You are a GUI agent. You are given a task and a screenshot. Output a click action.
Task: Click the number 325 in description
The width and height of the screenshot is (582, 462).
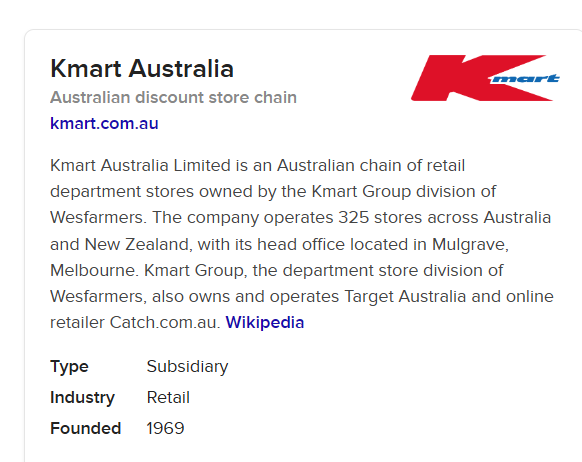(x=354, y=217)
